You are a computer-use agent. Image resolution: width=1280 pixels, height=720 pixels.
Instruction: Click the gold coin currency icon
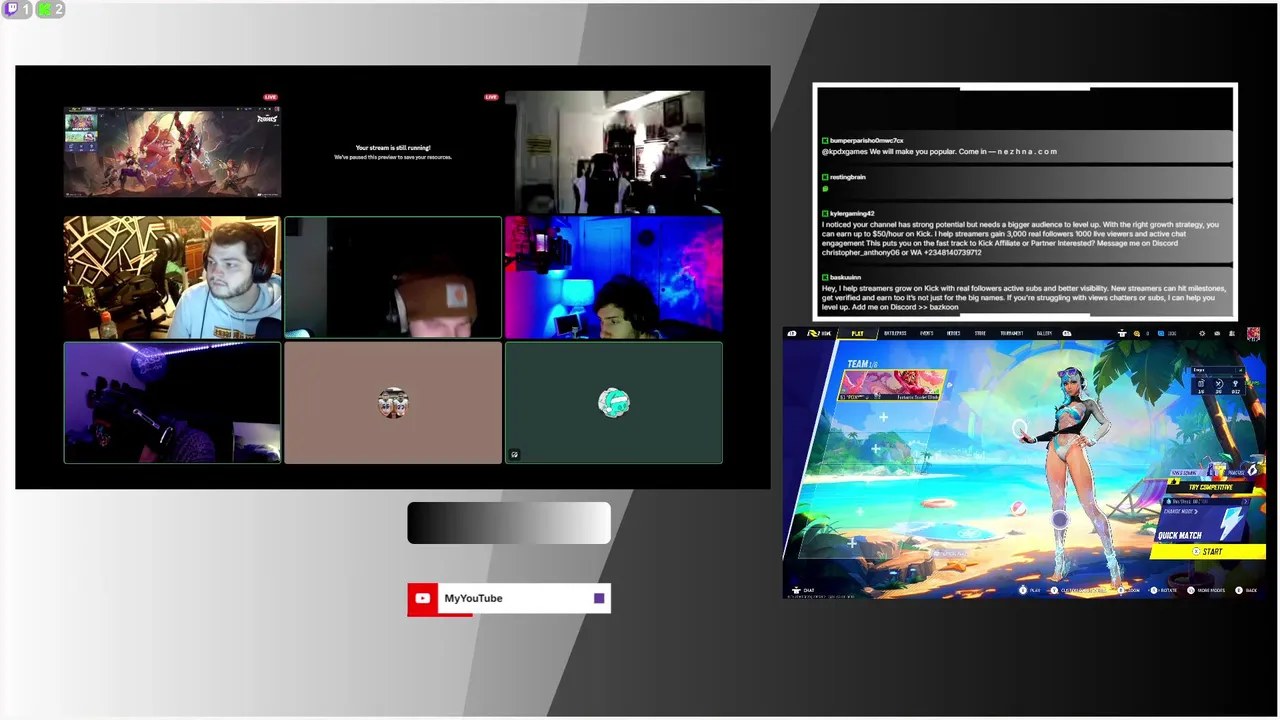tap(1137, 333)
